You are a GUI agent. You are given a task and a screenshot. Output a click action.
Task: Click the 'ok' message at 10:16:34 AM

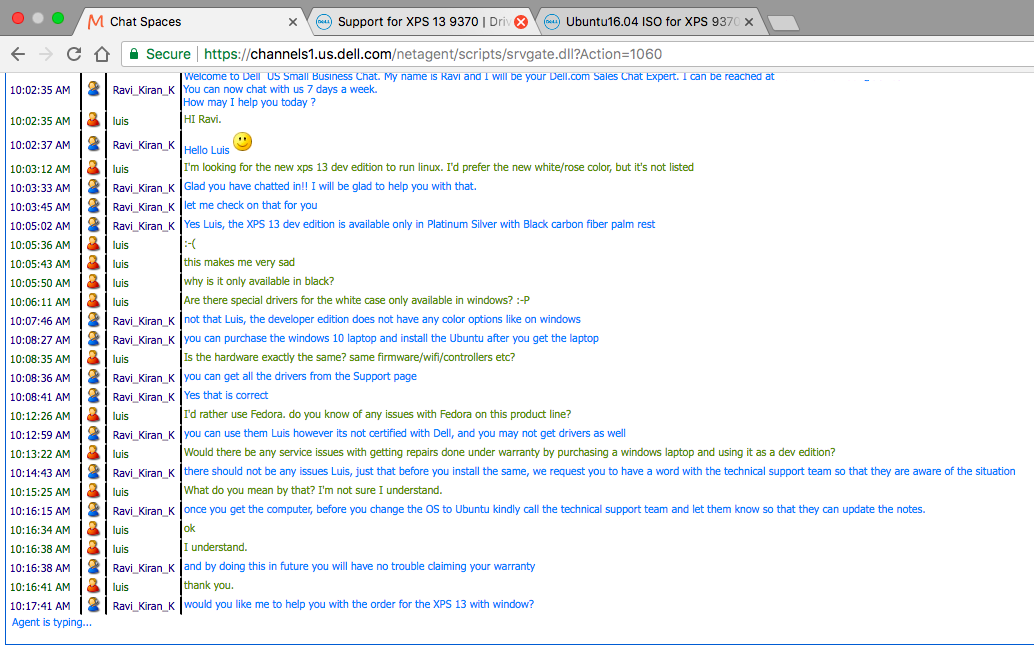point(190,528)
